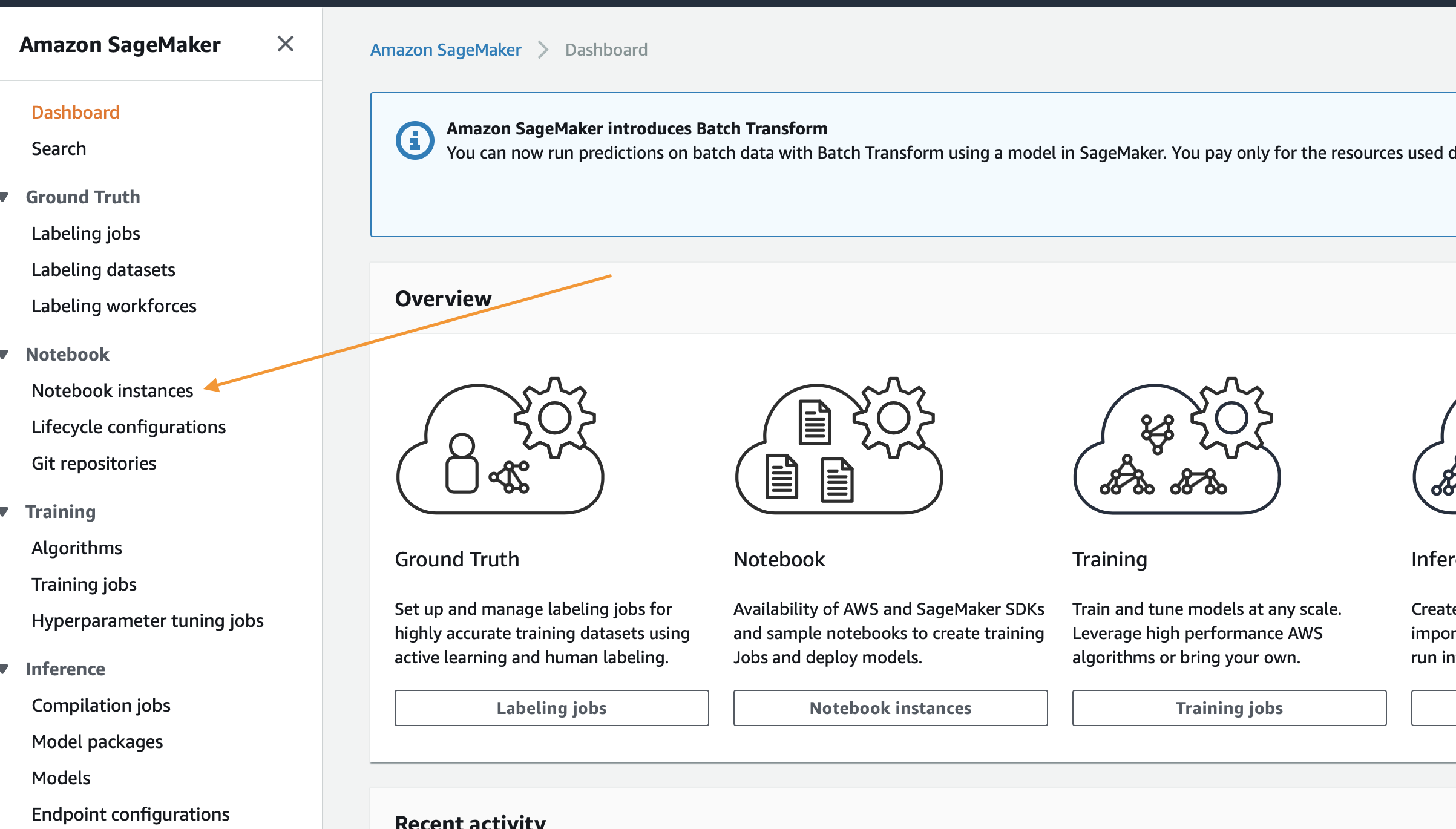Image resolution: width=1456 pixels, height=829 pixels.
Task: Open Git repositories page
Action: (x=94, y=464)
